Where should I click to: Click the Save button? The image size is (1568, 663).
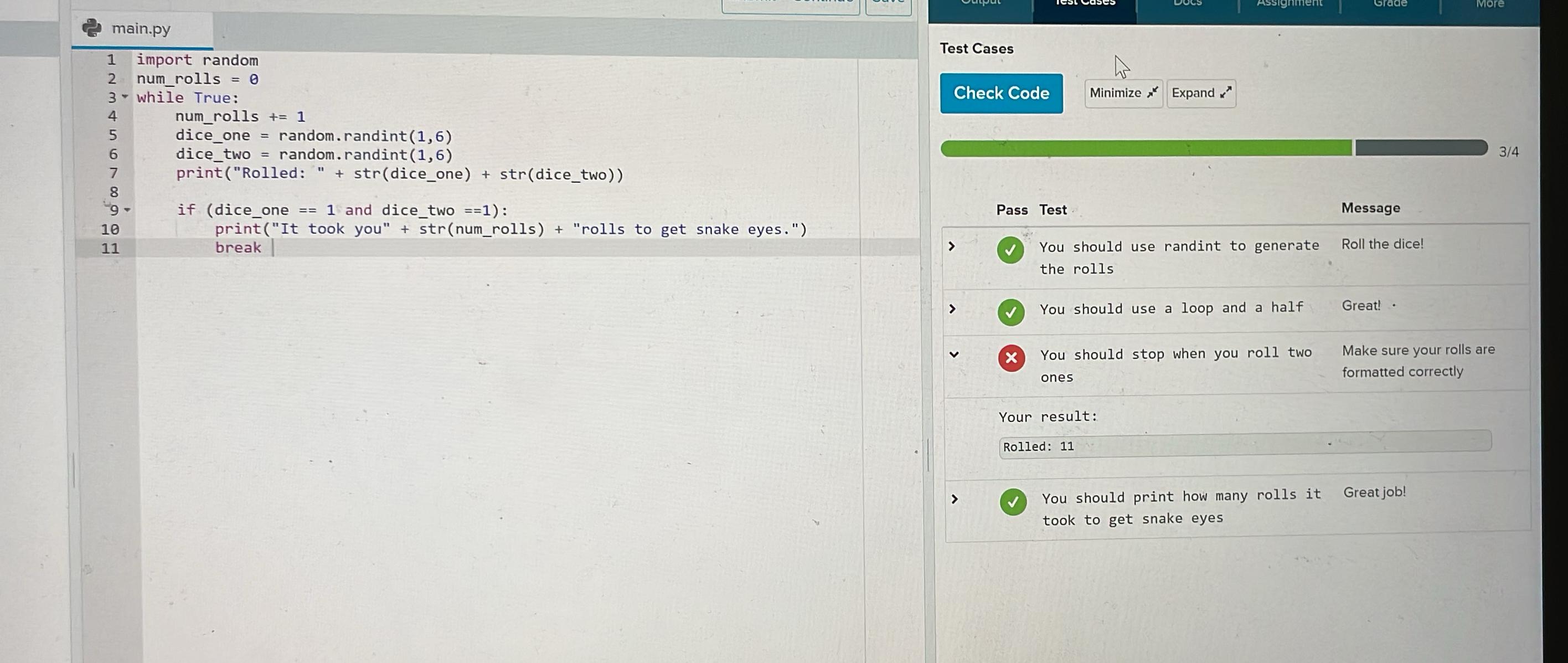click(889, 2)
